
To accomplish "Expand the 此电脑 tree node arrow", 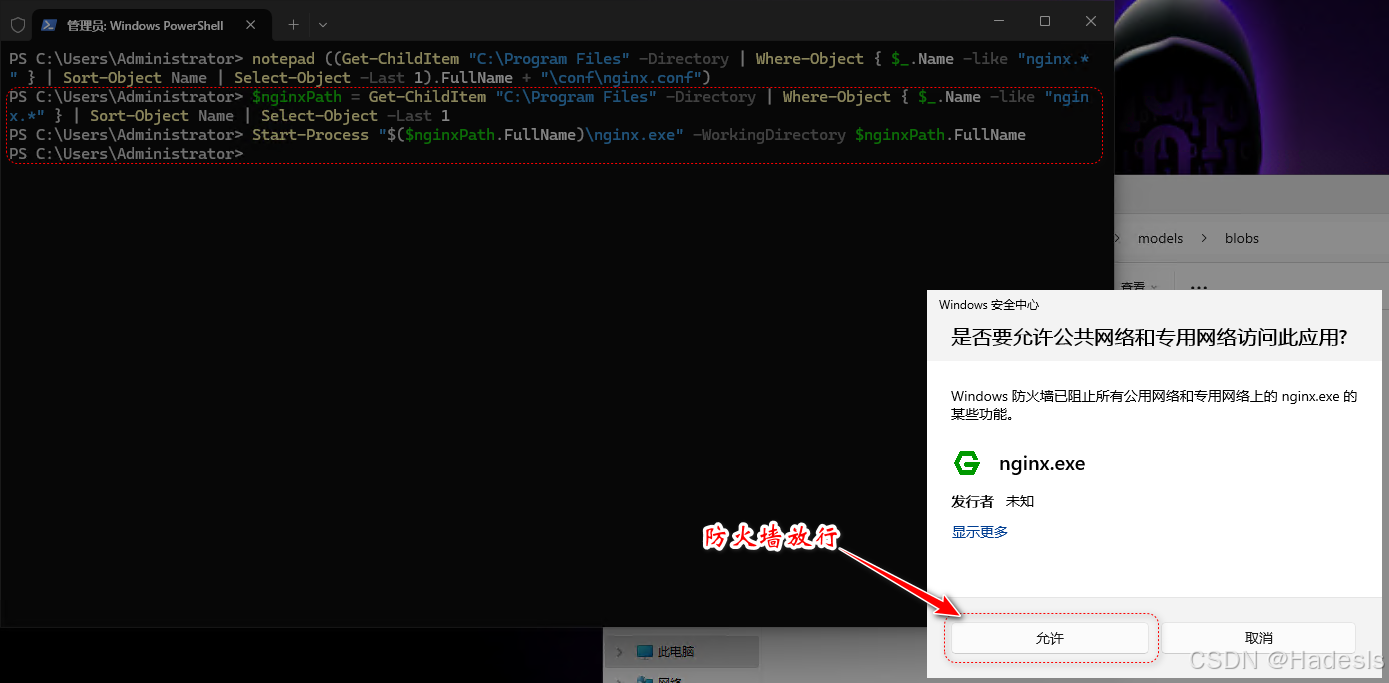I will (619, 652).
